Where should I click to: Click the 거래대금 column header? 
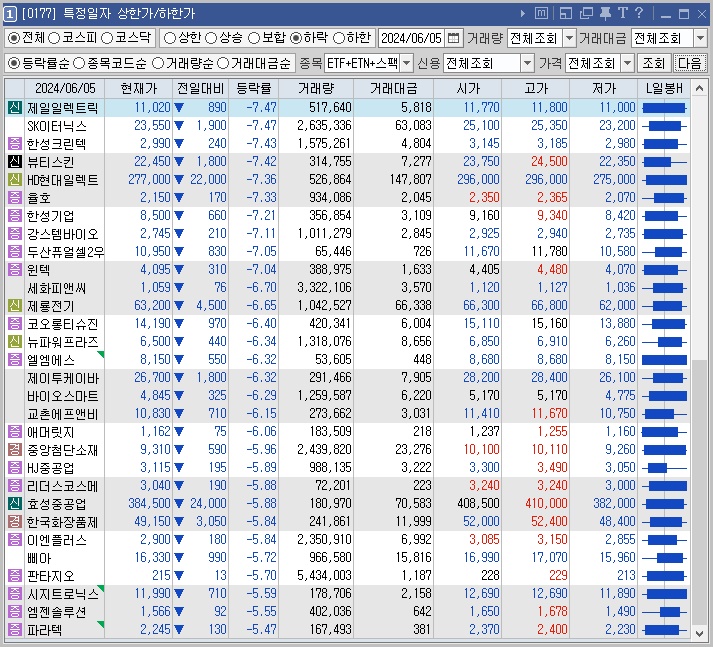pos(394,88)
